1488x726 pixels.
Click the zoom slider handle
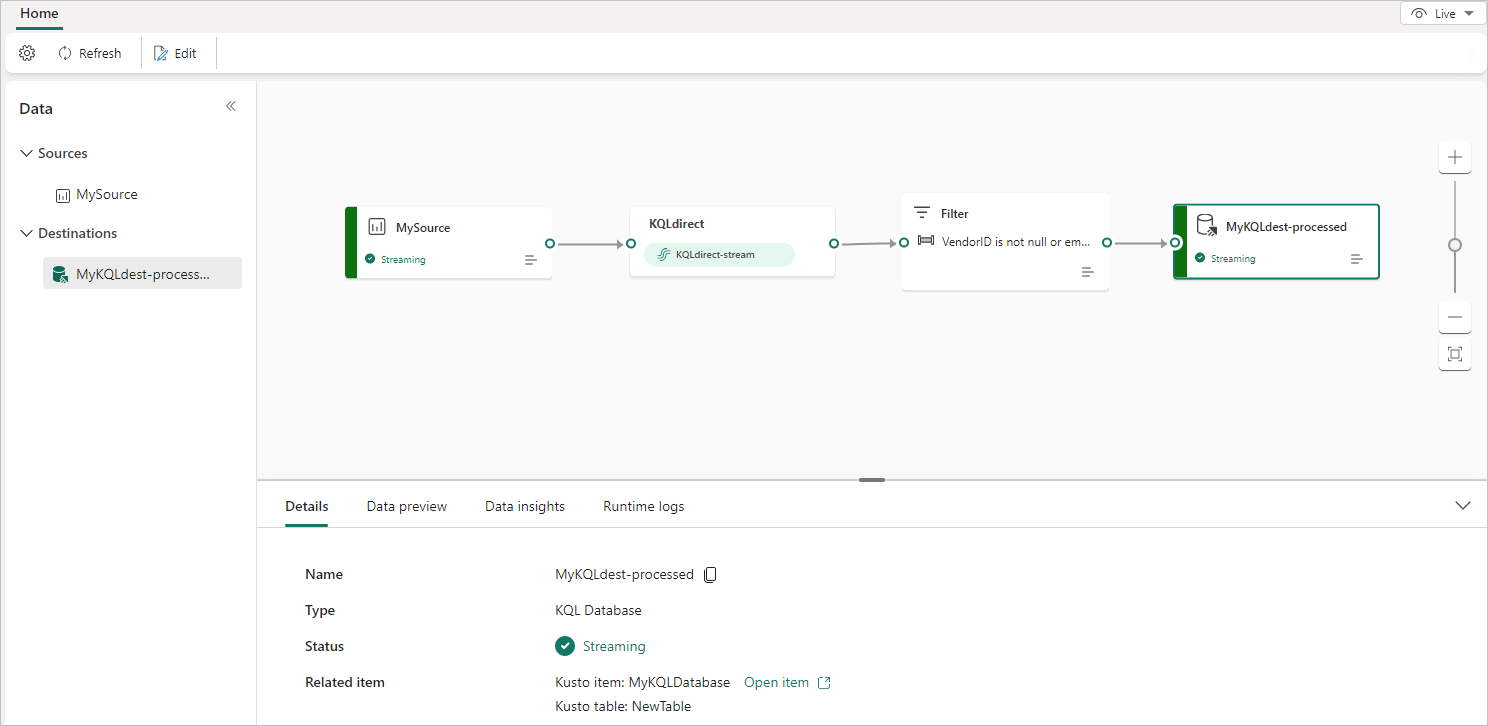click(1455, 245)
